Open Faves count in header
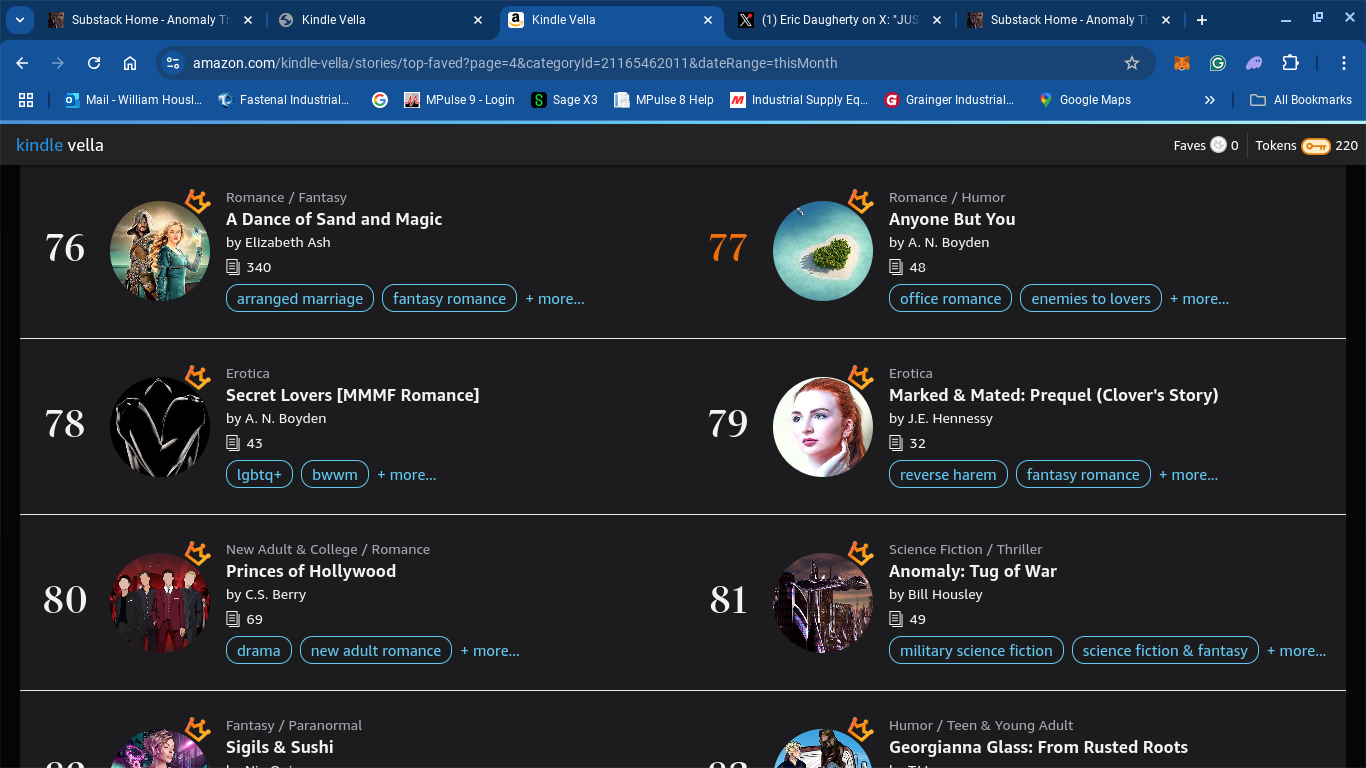Image resolution: width=1366 pixels, height=768 pixels. click(x=1206, y=145)
